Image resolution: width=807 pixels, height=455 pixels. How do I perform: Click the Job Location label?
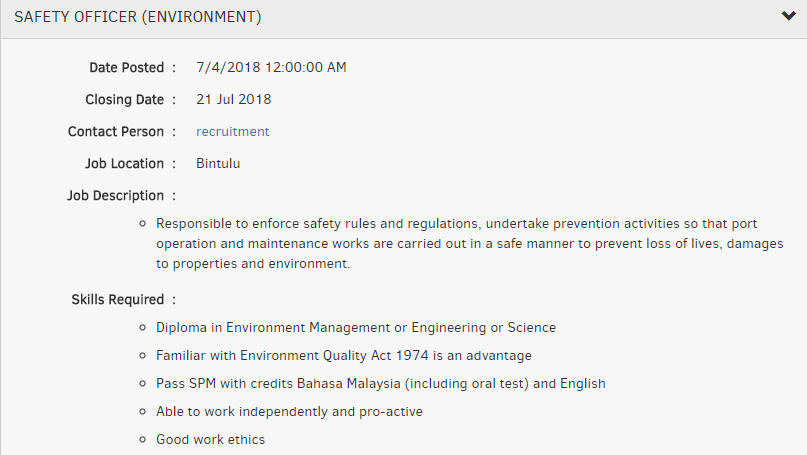coord(125,164)
